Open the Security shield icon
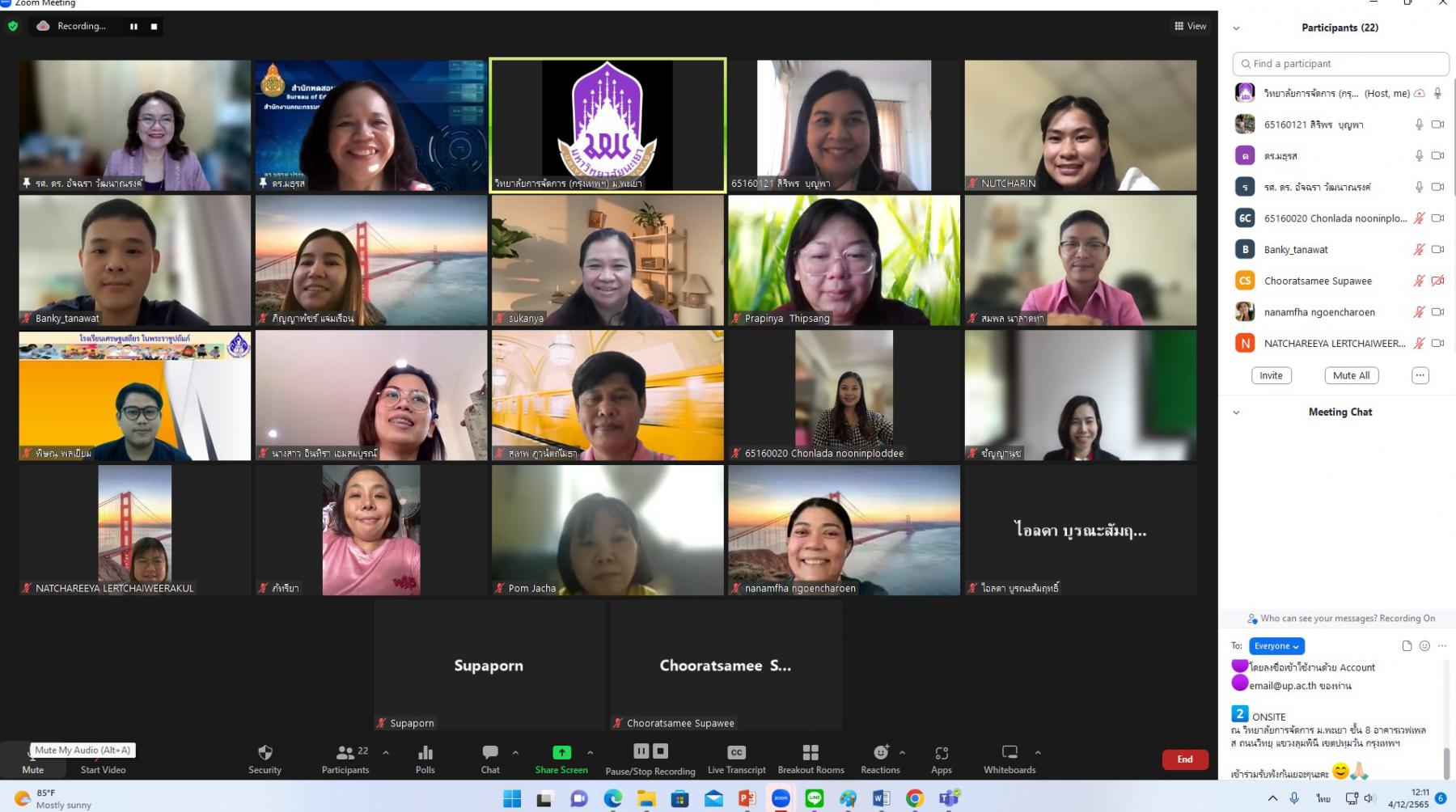Image resolution: width=1456 pixels, height=812 pixels. coord(265,753)
